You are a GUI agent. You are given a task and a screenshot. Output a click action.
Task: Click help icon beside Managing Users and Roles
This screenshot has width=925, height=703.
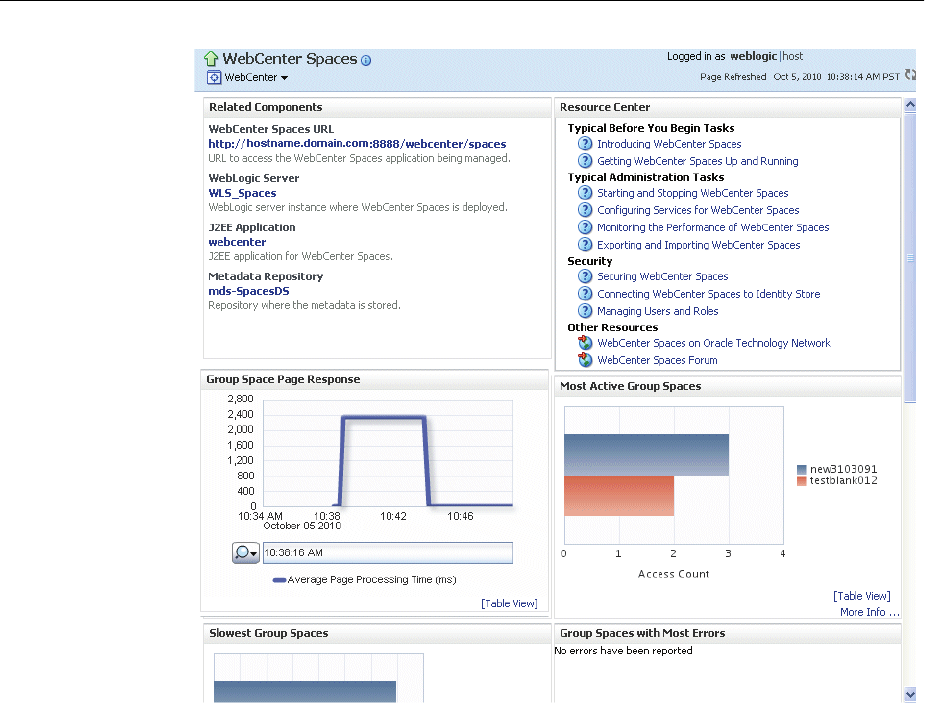coord(585,311)
